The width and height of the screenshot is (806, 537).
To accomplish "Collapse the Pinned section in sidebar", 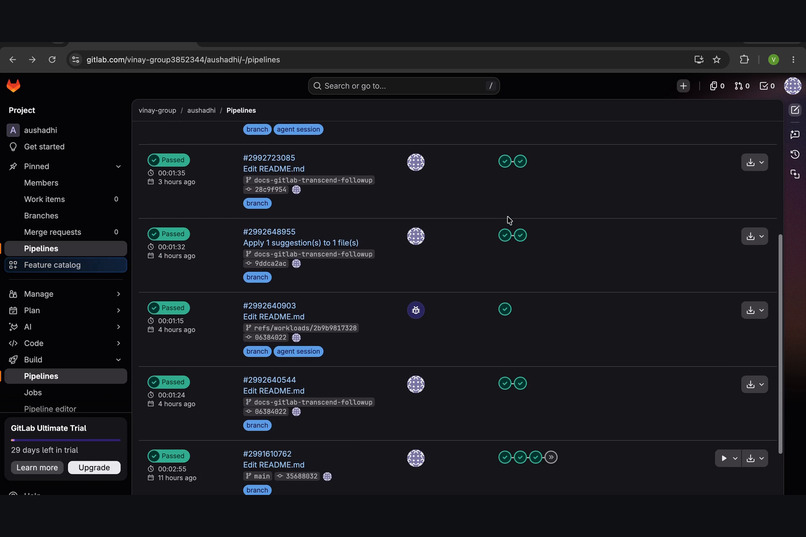I will [118, 166].
